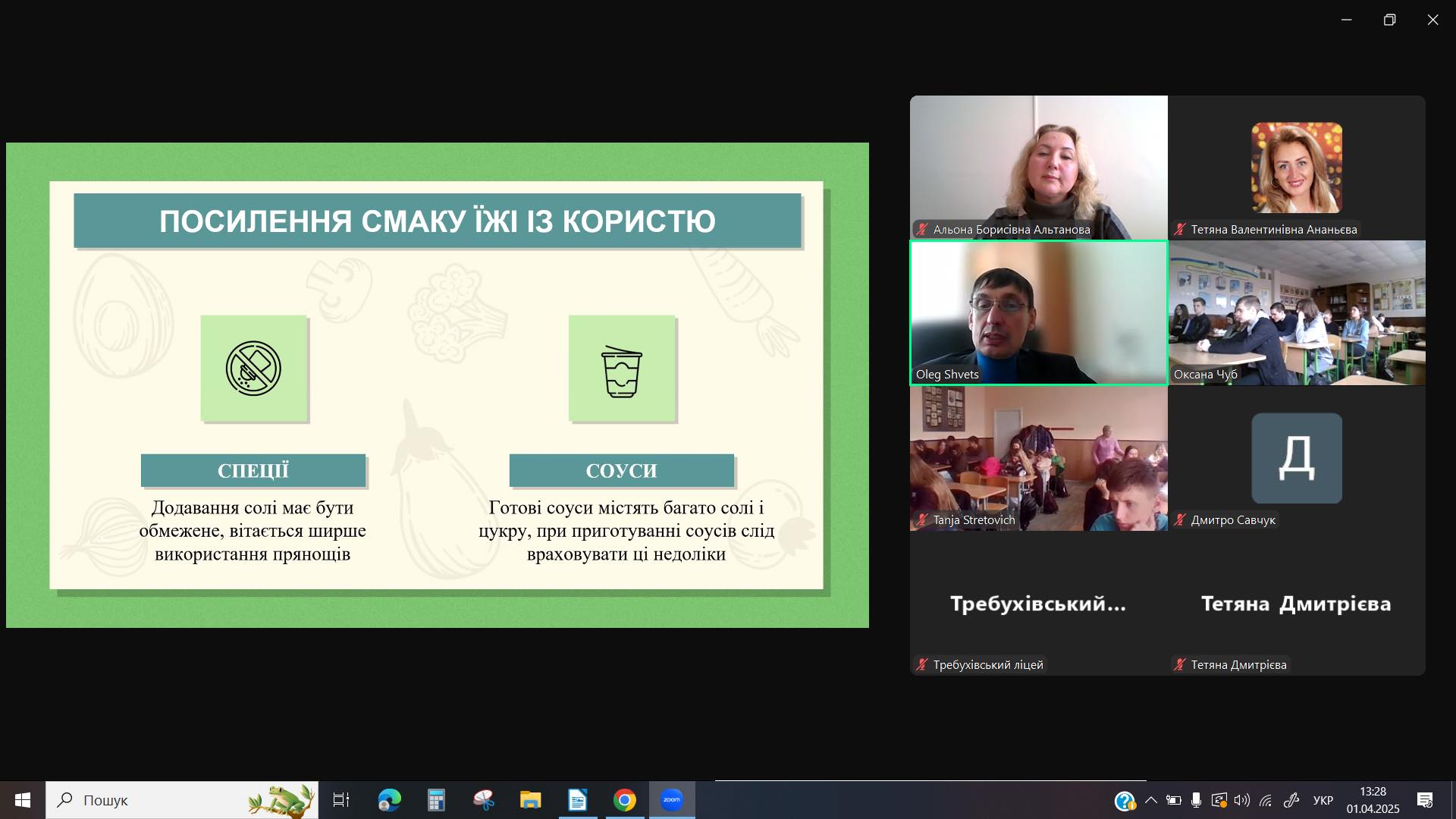Viewport: 1456px width, 819px height.
Task: Restore down the Zoom window
Action: pos(1389,20)
